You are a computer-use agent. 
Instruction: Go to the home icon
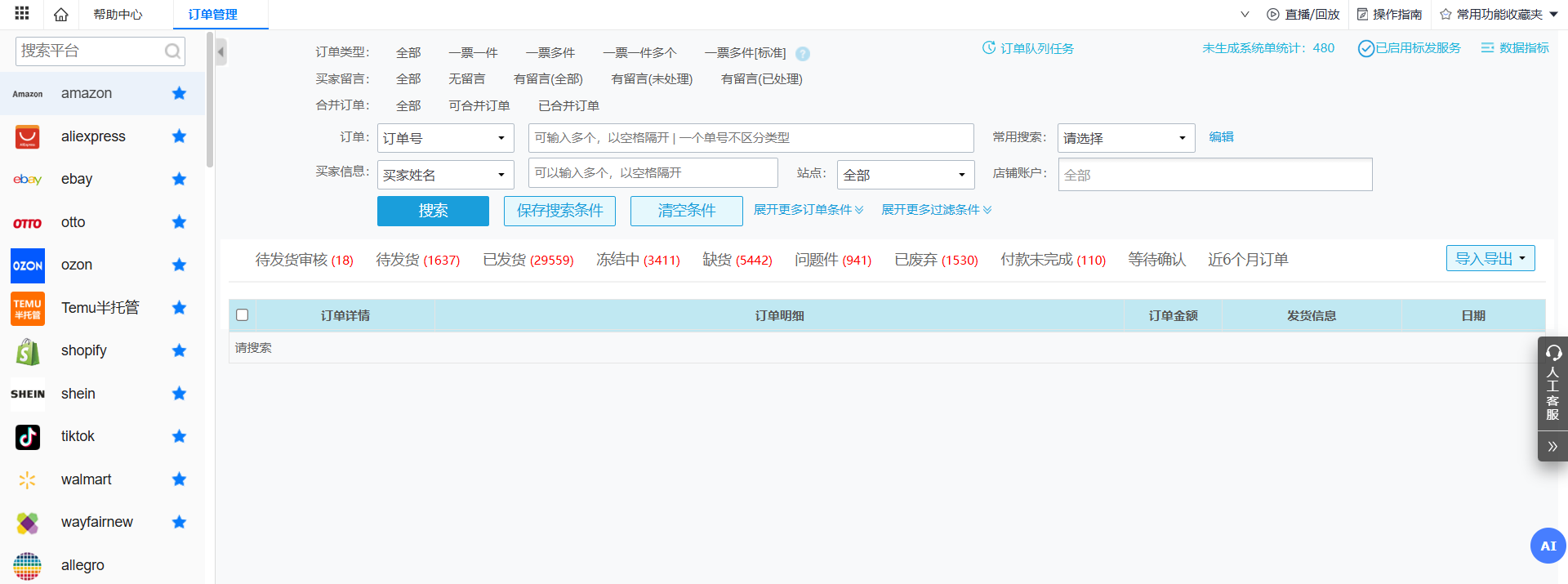[60, 14]
